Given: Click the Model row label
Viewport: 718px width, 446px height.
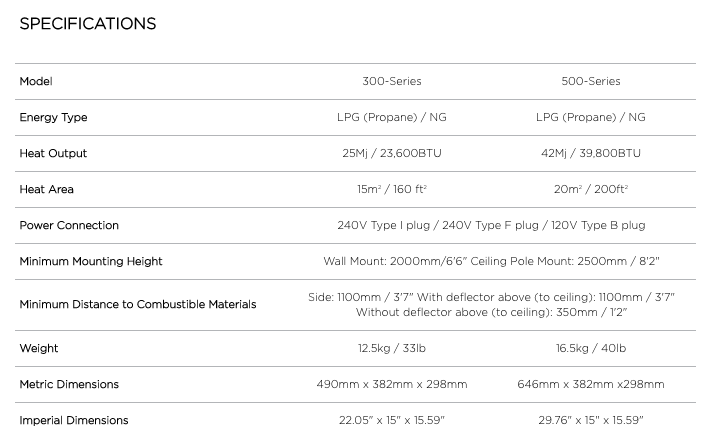Looking at the screenshot, I should coord(36,81).
